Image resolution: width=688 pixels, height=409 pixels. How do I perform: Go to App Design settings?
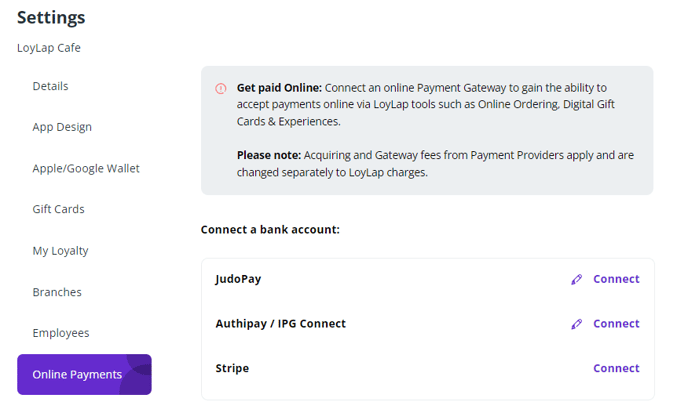click(62, 127)
